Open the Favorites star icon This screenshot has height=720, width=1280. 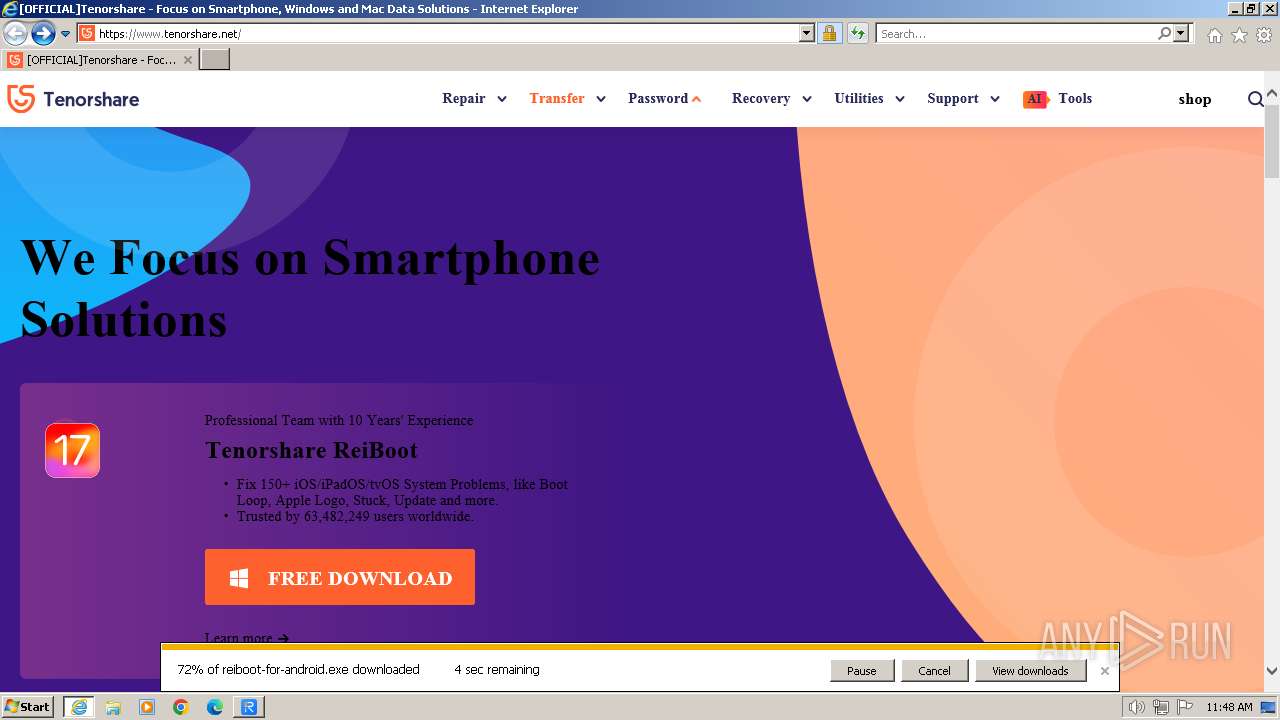[1239, 35]
